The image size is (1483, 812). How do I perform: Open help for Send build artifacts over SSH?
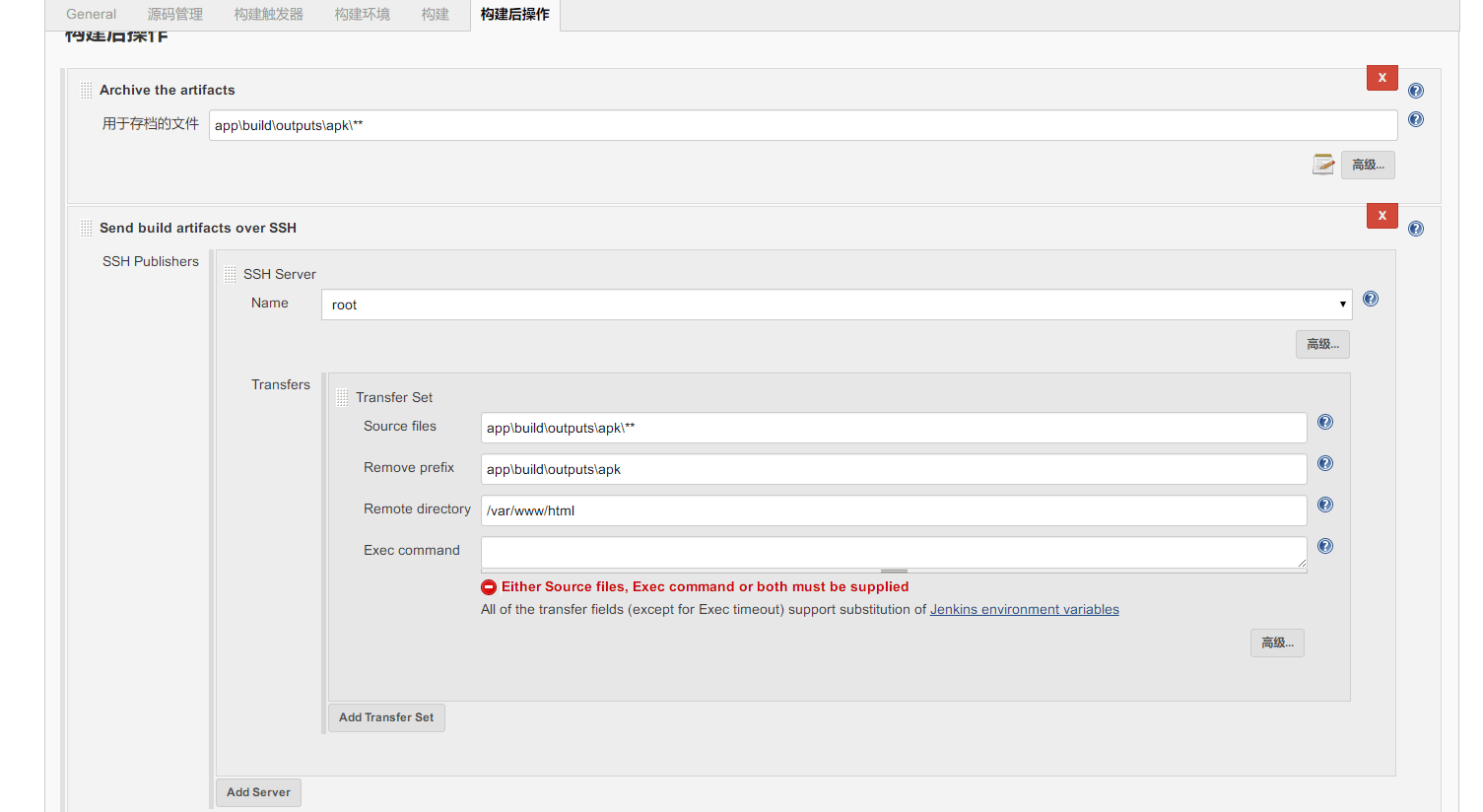[1416, 229]
